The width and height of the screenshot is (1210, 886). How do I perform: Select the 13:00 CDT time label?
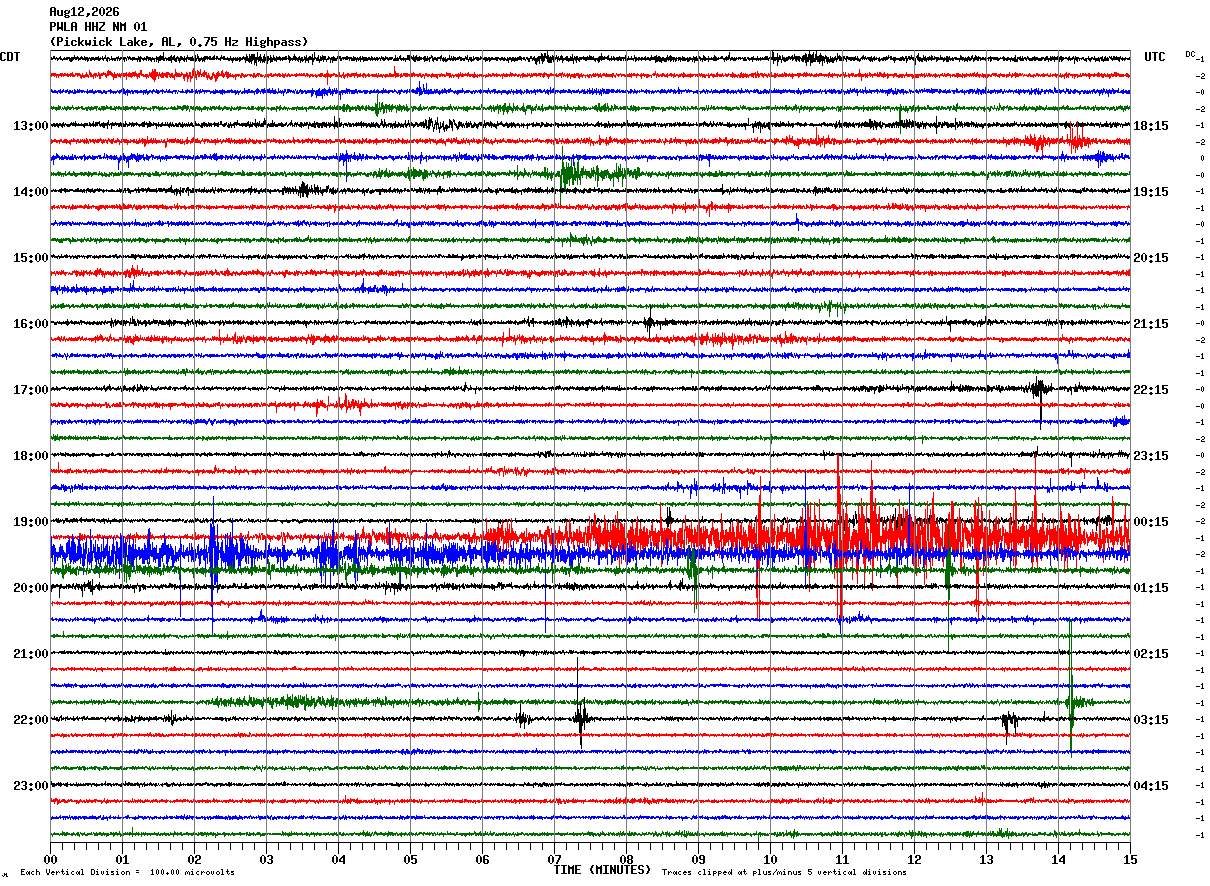pyautogui.click(x=31, y=126)
